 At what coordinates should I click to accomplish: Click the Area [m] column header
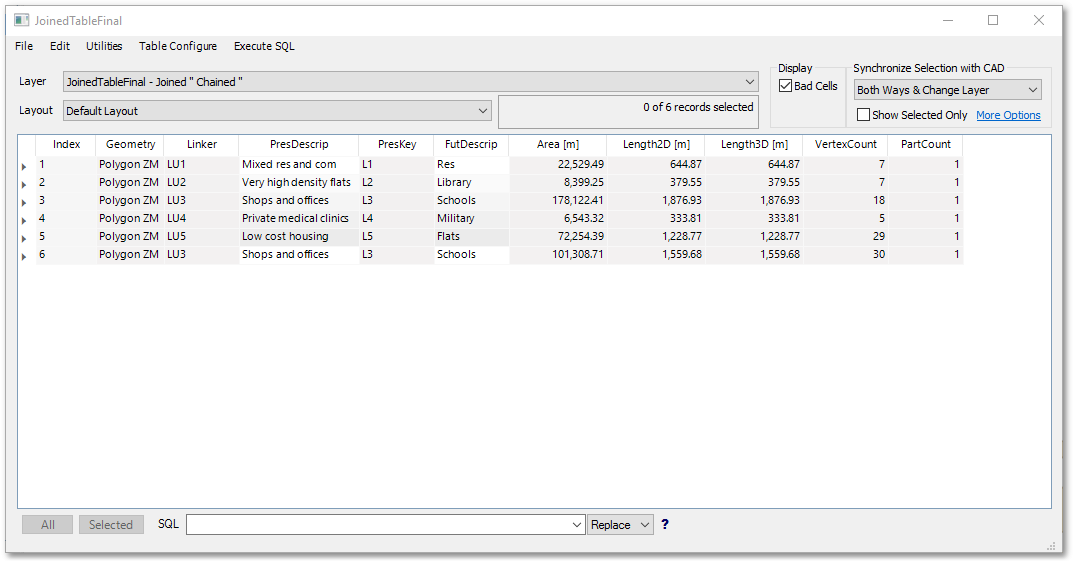(558, 145)
